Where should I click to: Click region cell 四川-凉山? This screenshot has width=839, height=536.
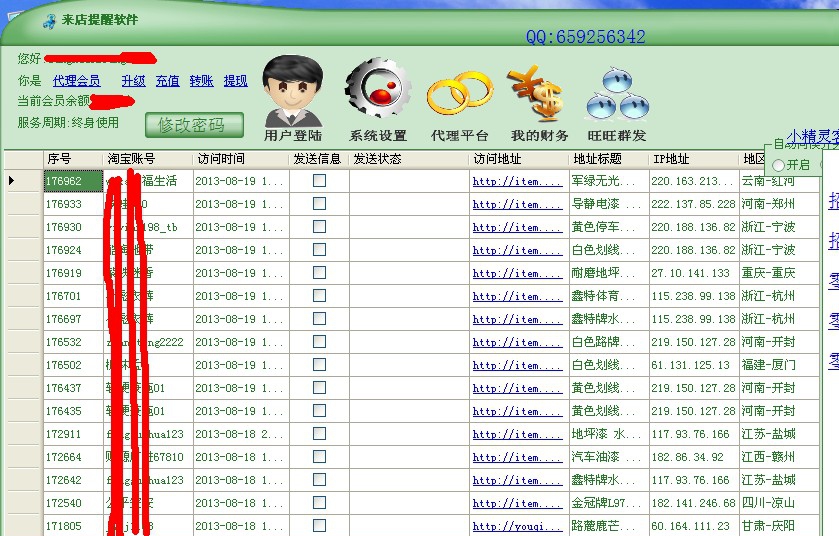click(779, 503)
